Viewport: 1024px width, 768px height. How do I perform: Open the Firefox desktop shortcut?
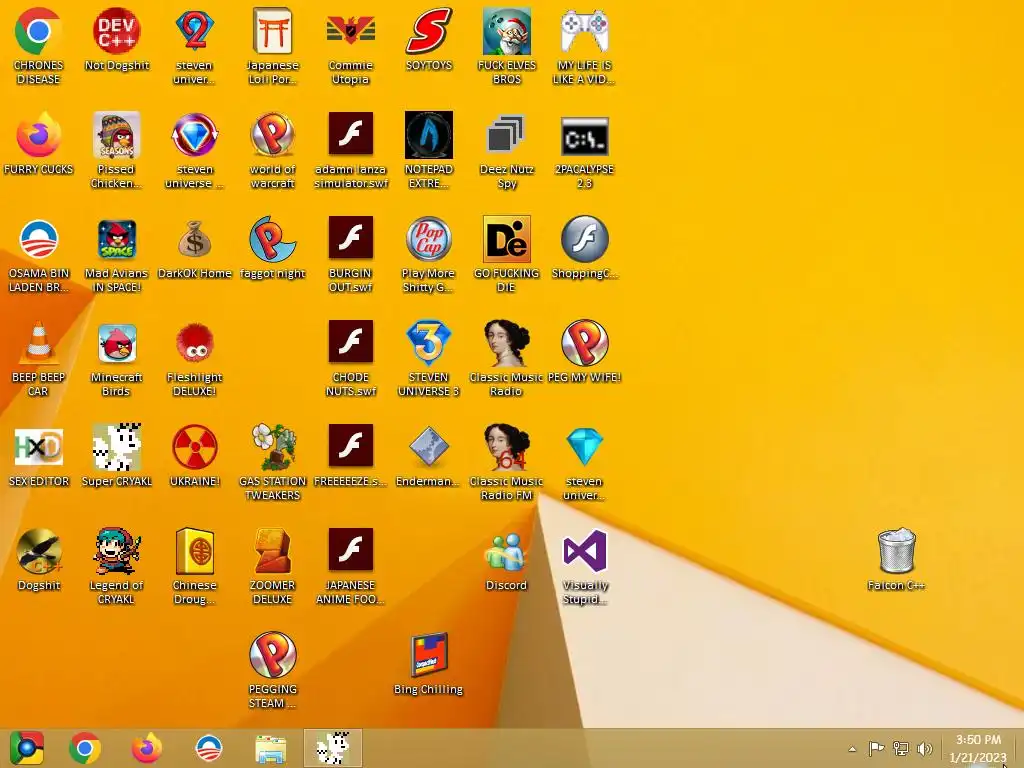(x=38, y=135)
